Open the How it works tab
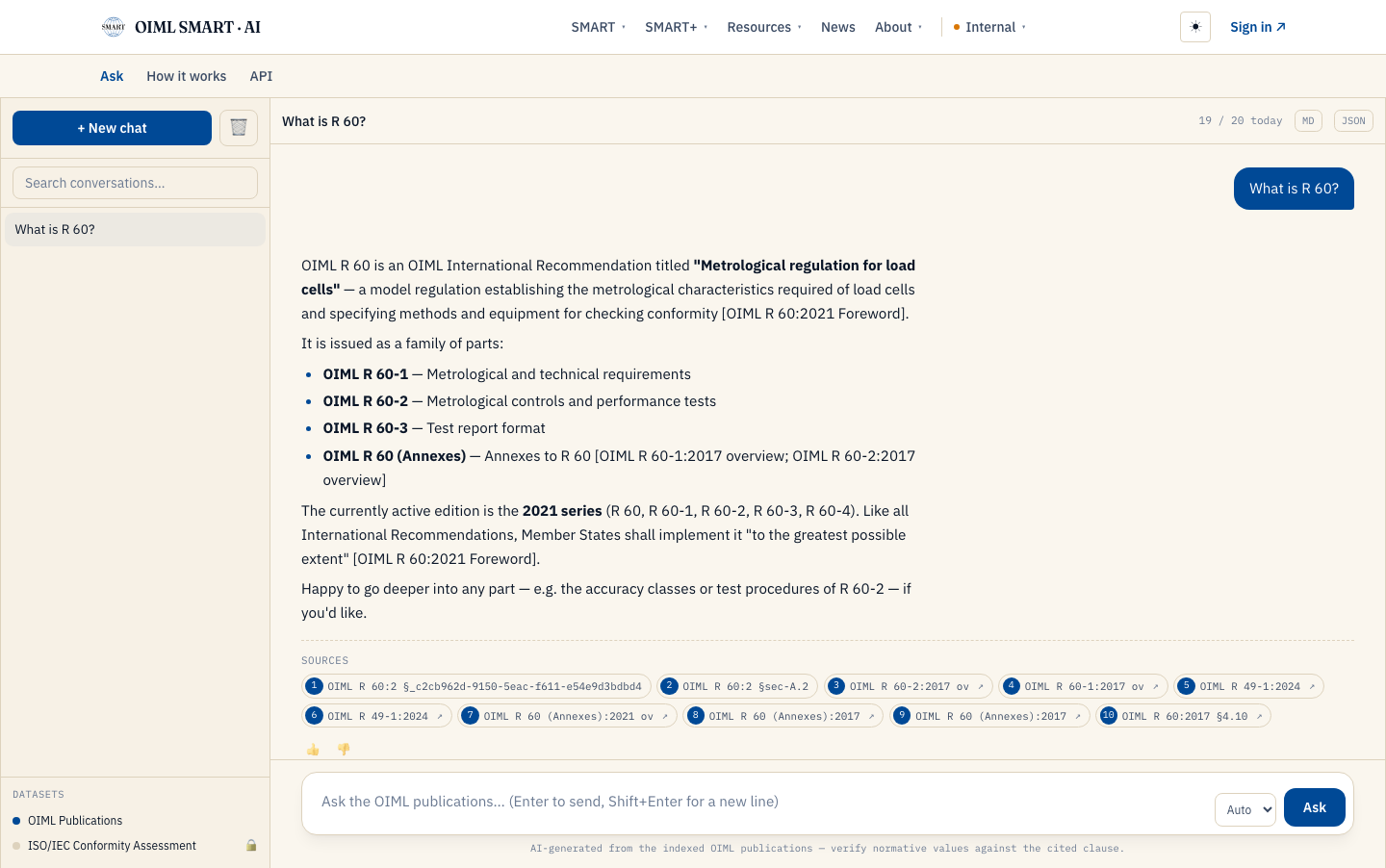 pos(187,76)
